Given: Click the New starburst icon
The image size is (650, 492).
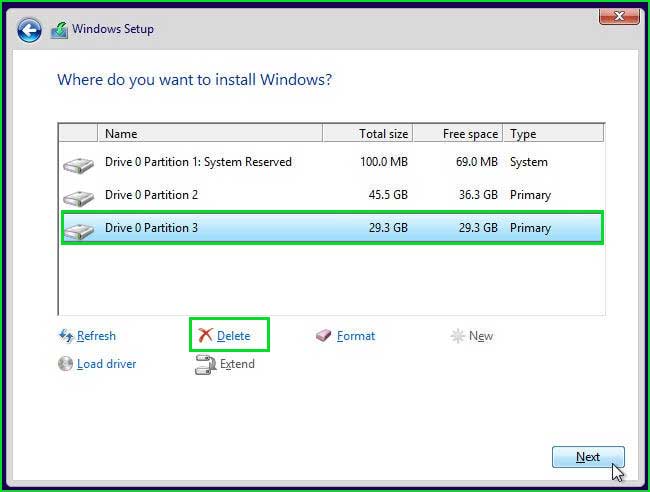Looking at the screenshot, I should click(458, 335).
